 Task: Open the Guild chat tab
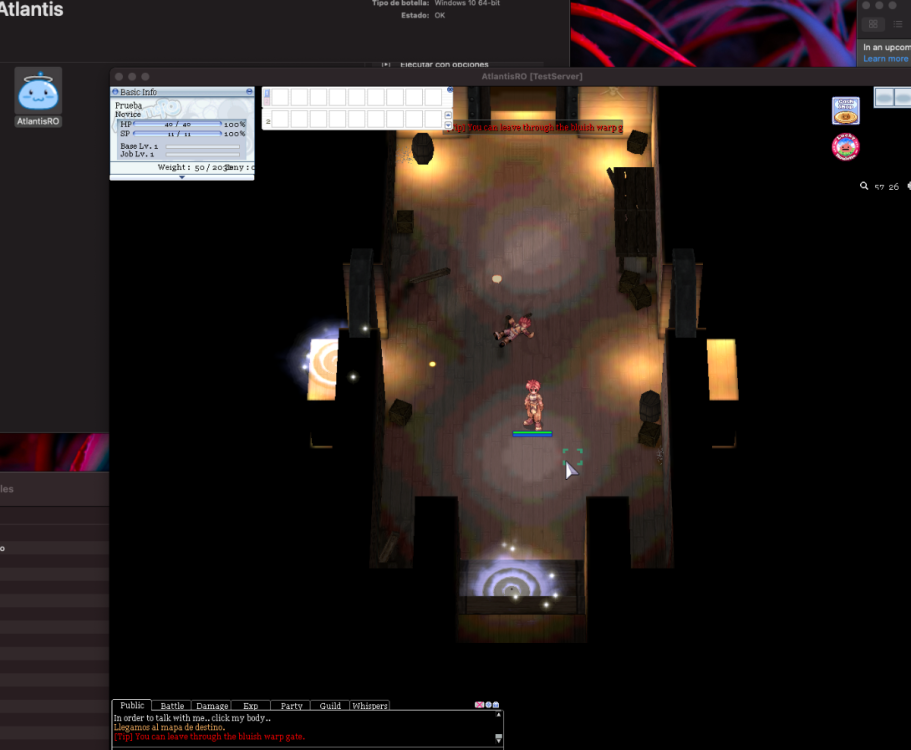click(330, 706)
